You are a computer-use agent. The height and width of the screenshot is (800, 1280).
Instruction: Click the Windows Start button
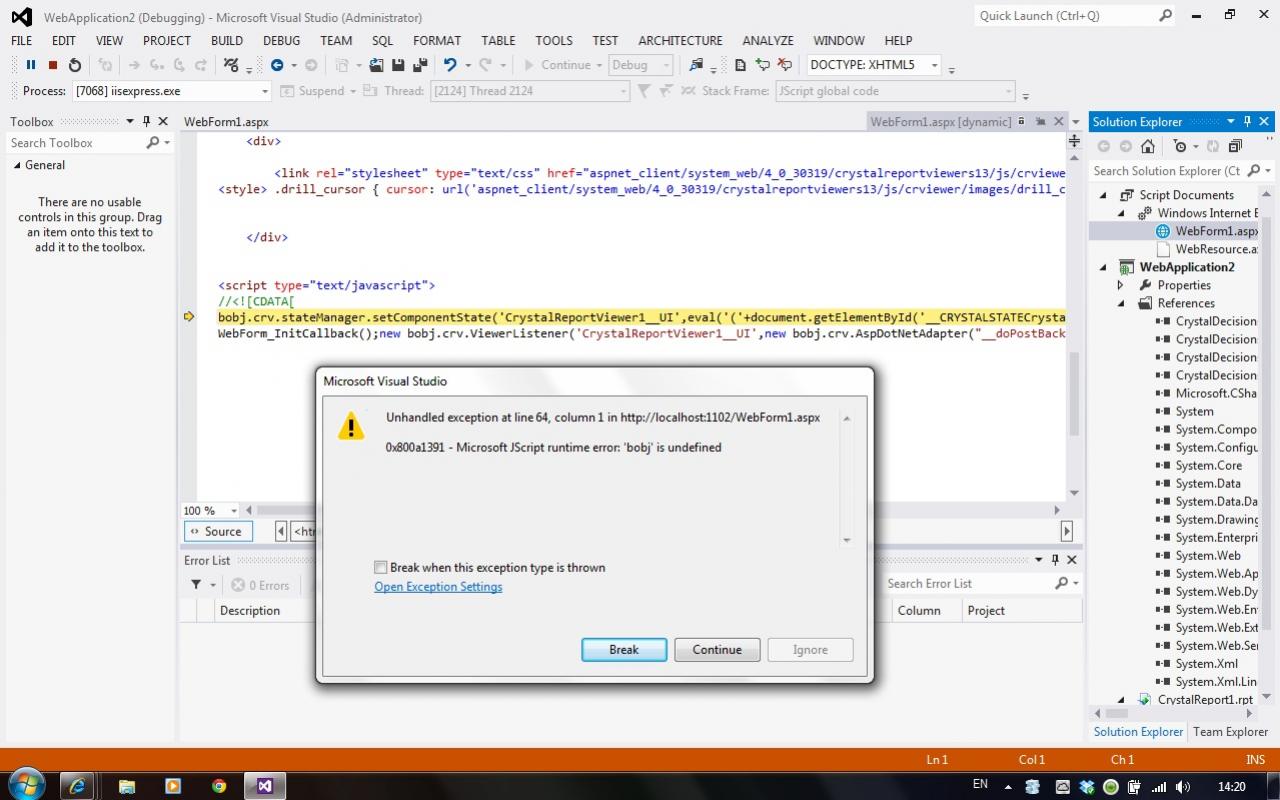pyautogui.click(x=25, y=784)
